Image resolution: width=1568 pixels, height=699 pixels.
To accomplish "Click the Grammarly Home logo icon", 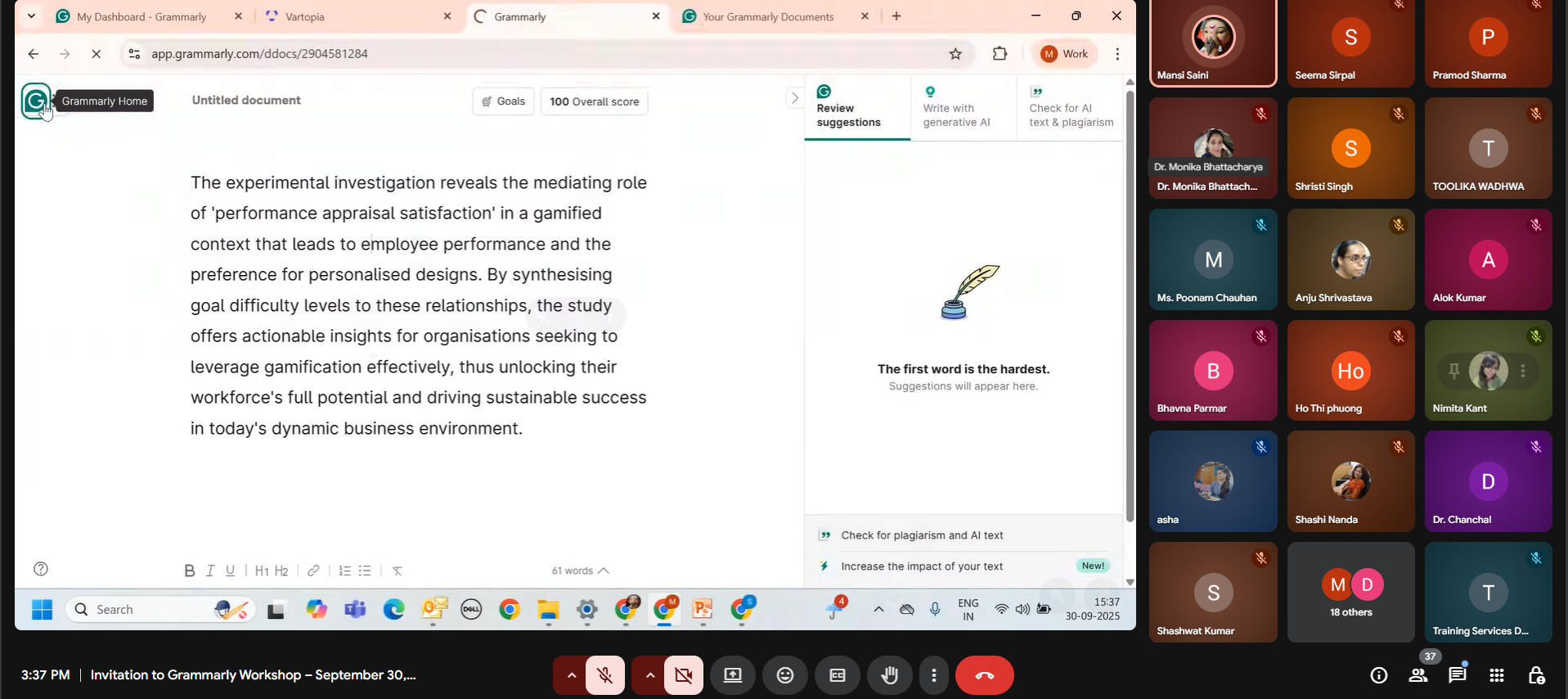I will [x=35, y=101].
